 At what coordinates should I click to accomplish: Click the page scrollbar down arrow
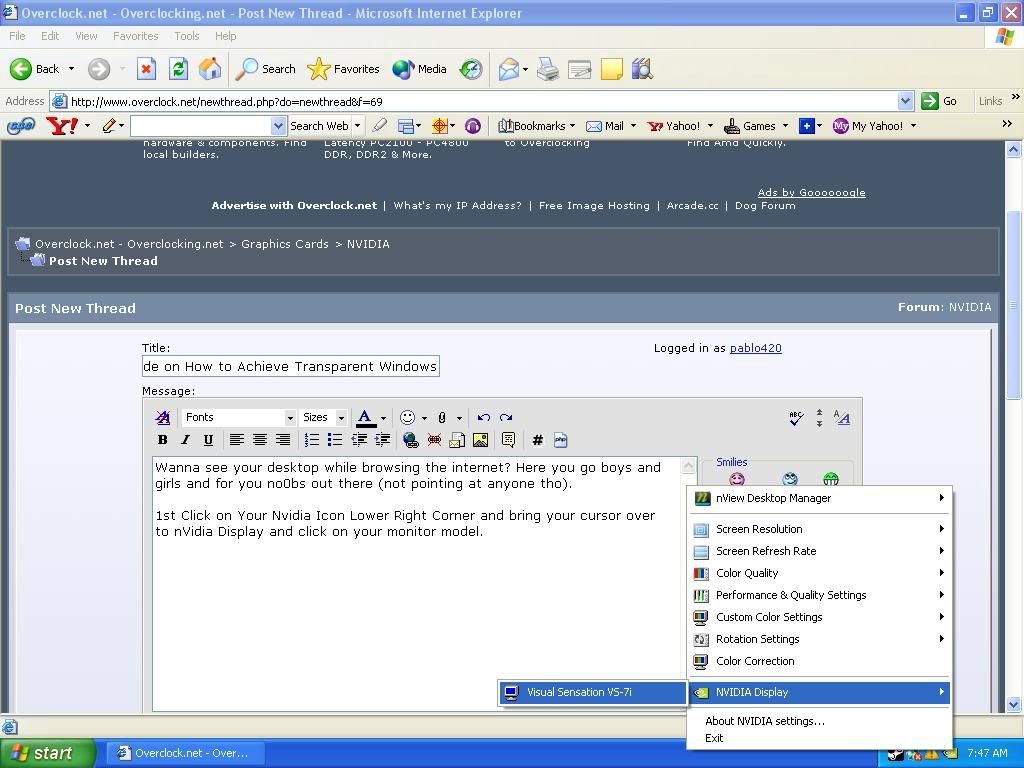pyautogui.click(x=1014, y=705)
